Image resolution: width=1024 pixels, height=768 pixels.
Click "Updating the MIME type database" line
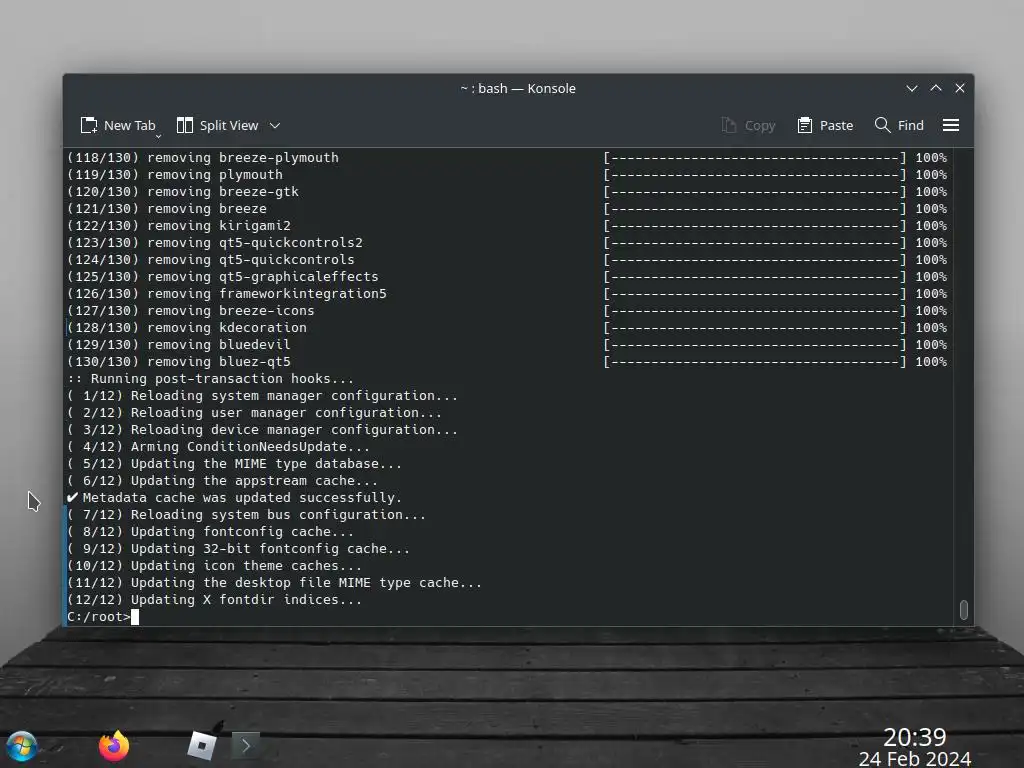click(234, 464)
